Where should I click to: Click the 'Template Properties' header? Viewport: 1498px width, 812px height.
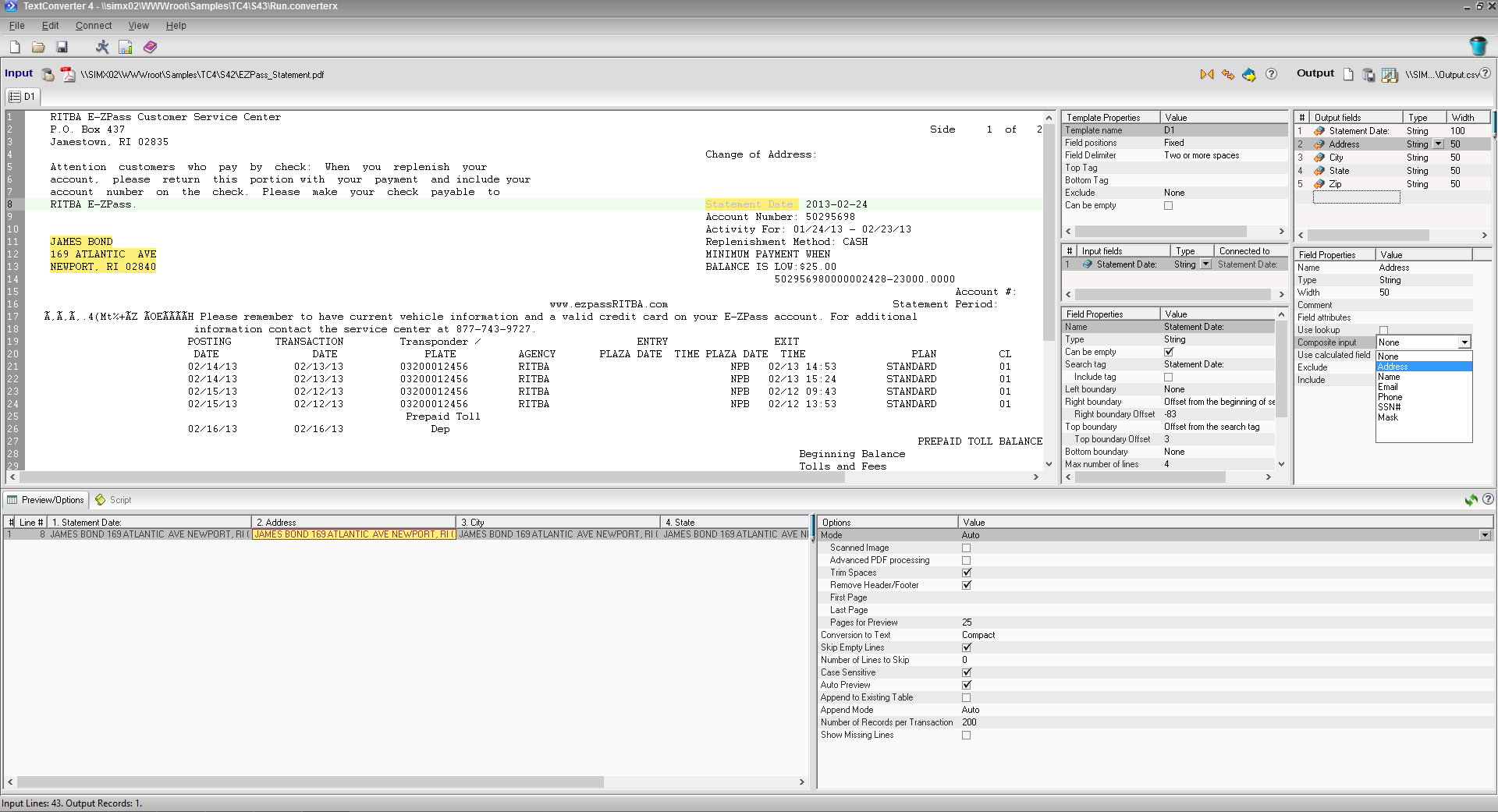point(1109,118)
